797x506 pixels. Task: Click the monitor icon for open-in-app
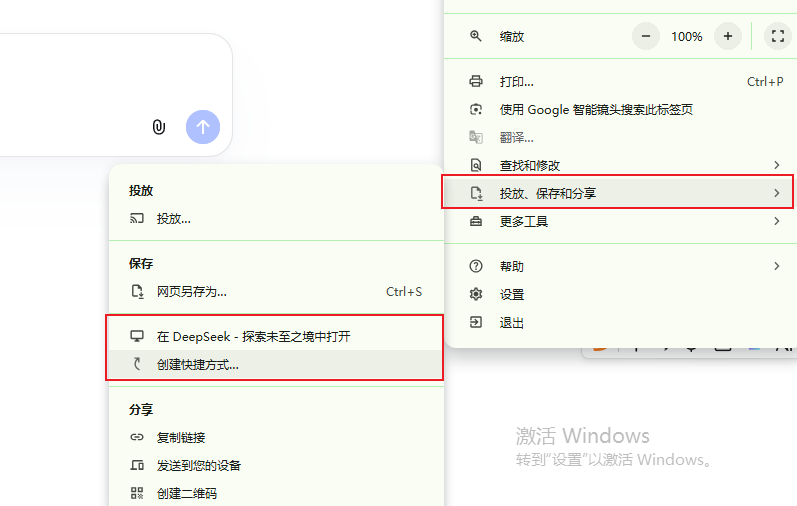(x=137, y=336)
